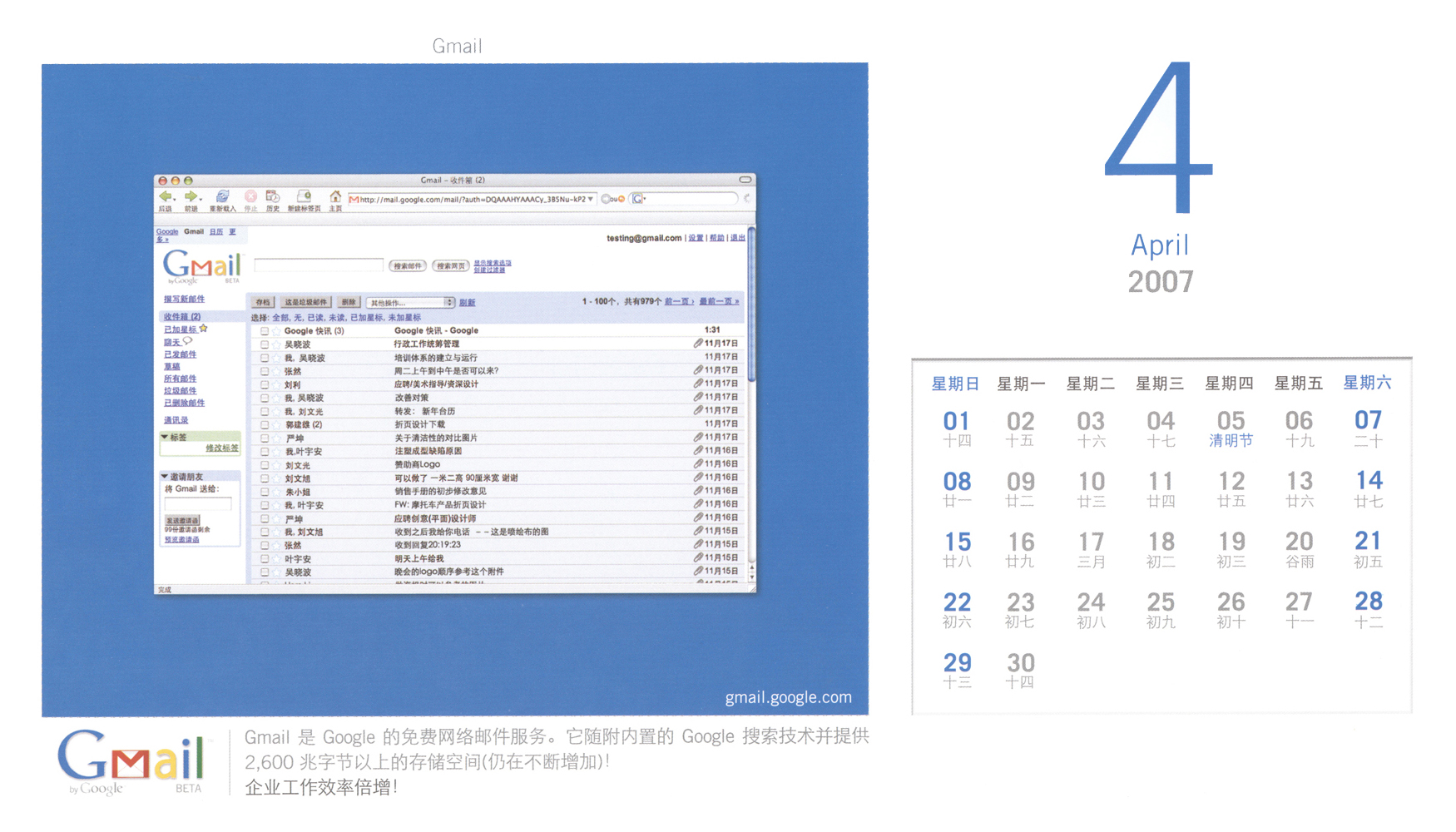Tick checkbox for 行政工作统筹管理 message
Image resolution: width=1456 pixels, height=832 pixels.
pos(264,344)
